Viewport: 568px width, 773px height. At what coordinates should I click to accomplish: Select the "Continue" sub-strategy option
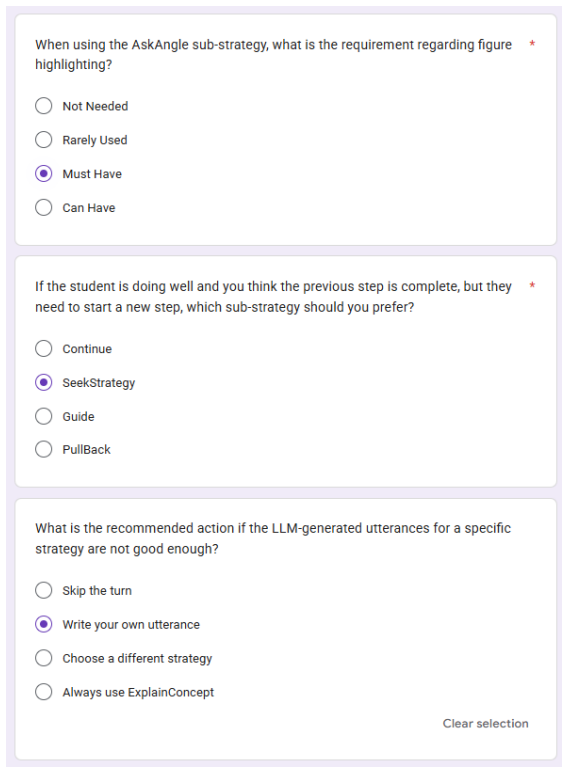point(43,349)
